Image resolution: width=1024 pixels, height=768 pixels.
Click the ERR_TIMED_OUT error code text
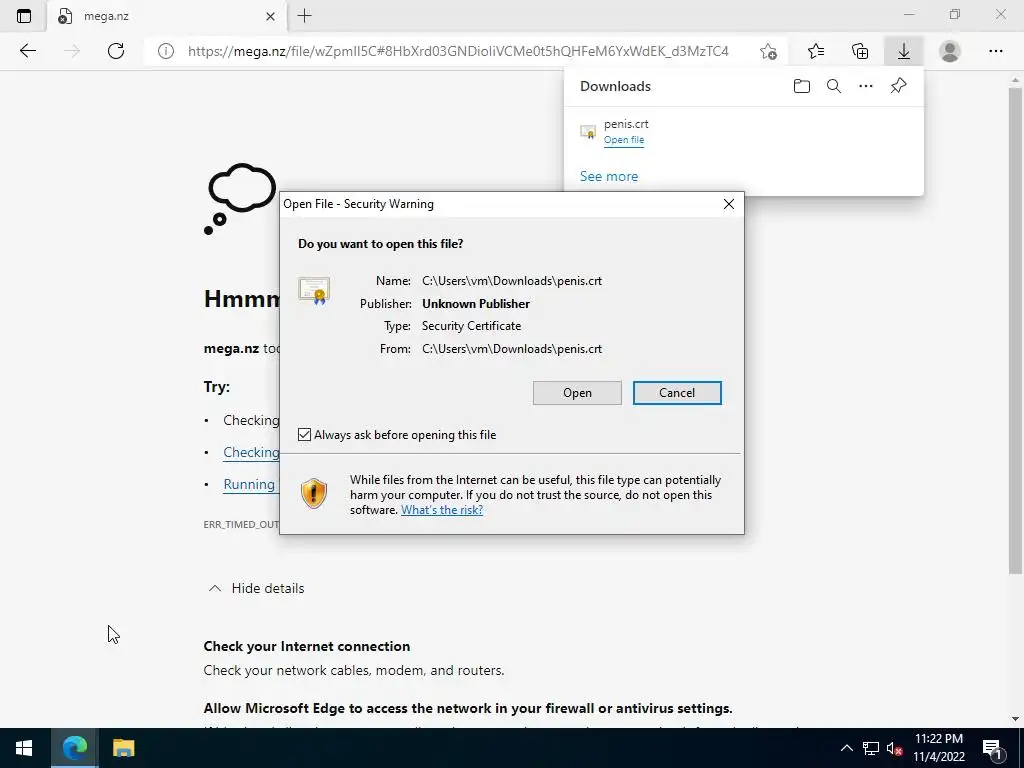241,524
